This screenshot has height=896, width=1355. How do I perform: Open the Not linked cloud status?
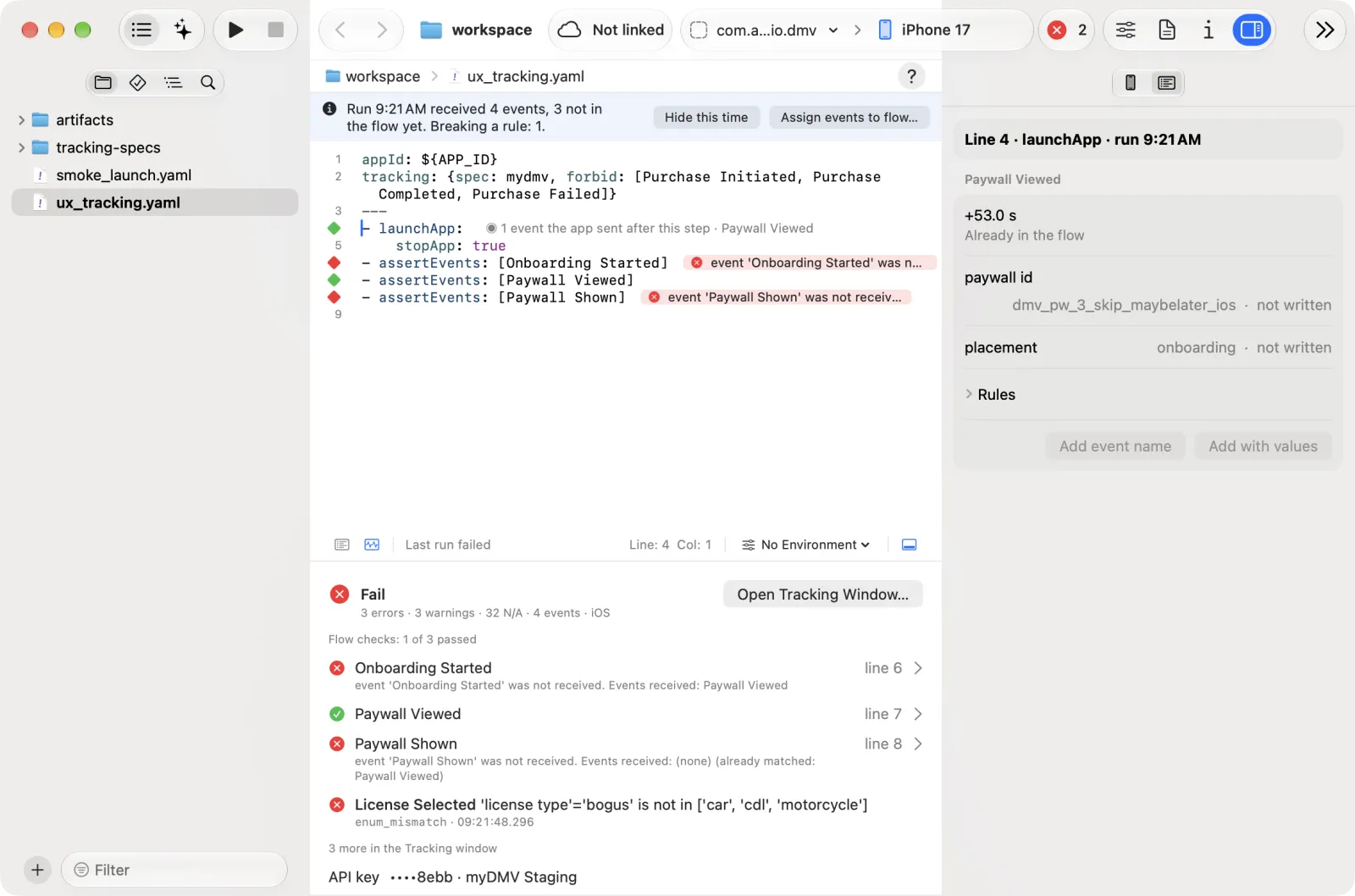tap(611, 30)
